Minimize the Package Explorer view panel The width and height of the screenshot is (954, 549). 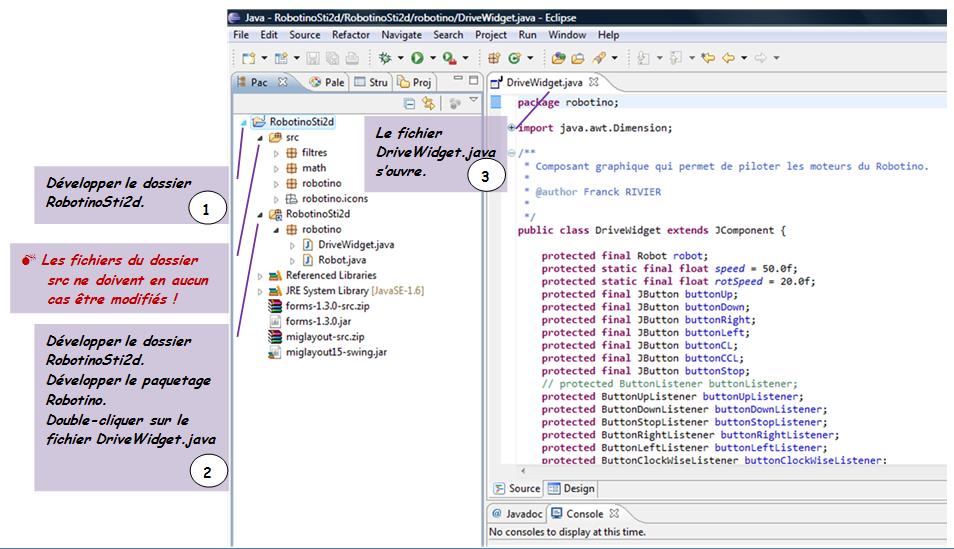pyautogui.click(x=457, y=80)
